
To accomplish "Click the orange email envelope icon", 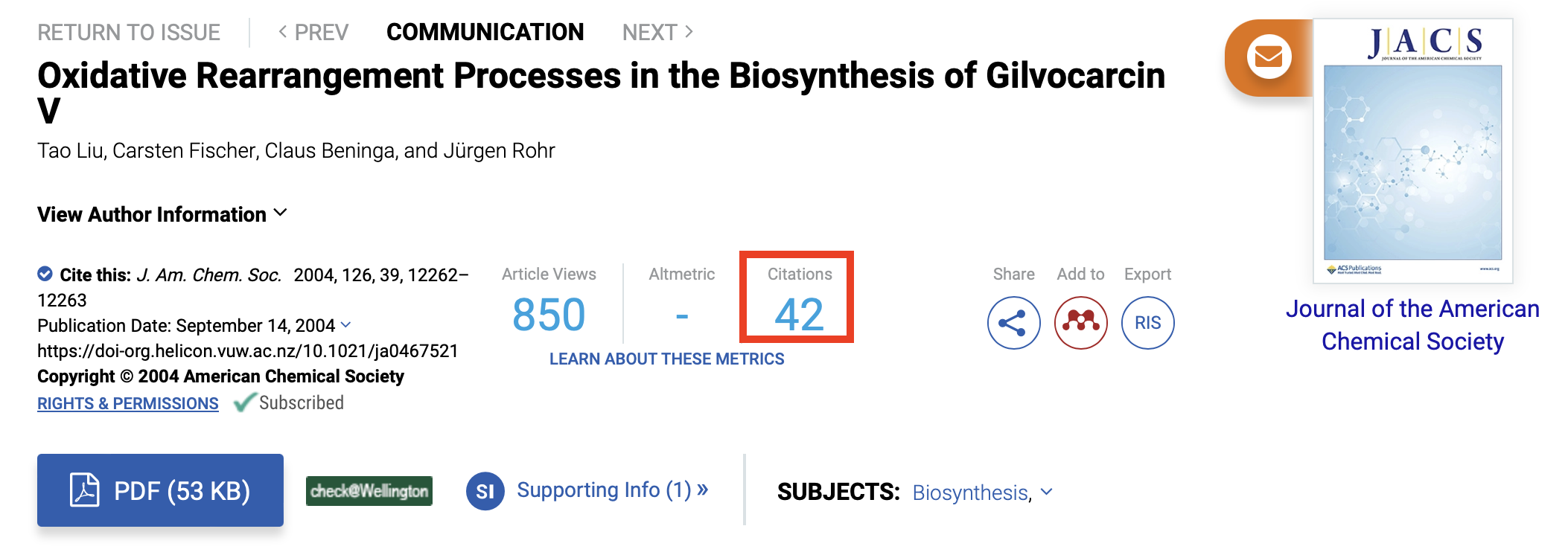I will 1268,57.
